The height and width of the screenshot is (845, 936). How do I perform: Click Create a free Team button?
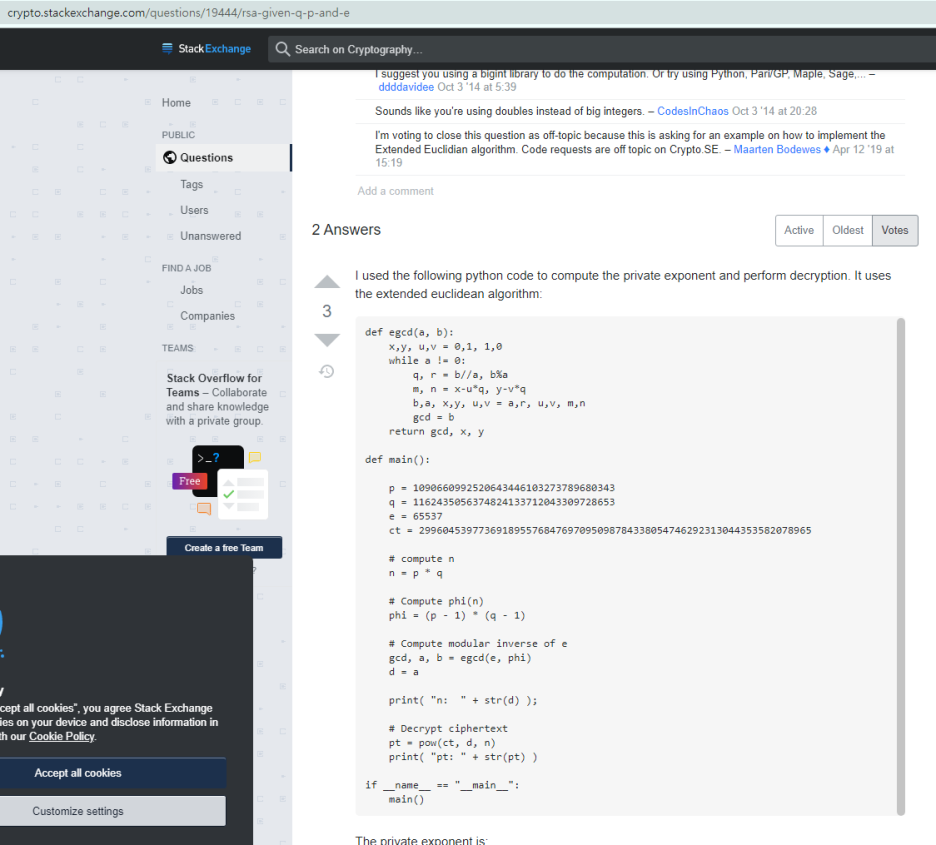(224, 548)
